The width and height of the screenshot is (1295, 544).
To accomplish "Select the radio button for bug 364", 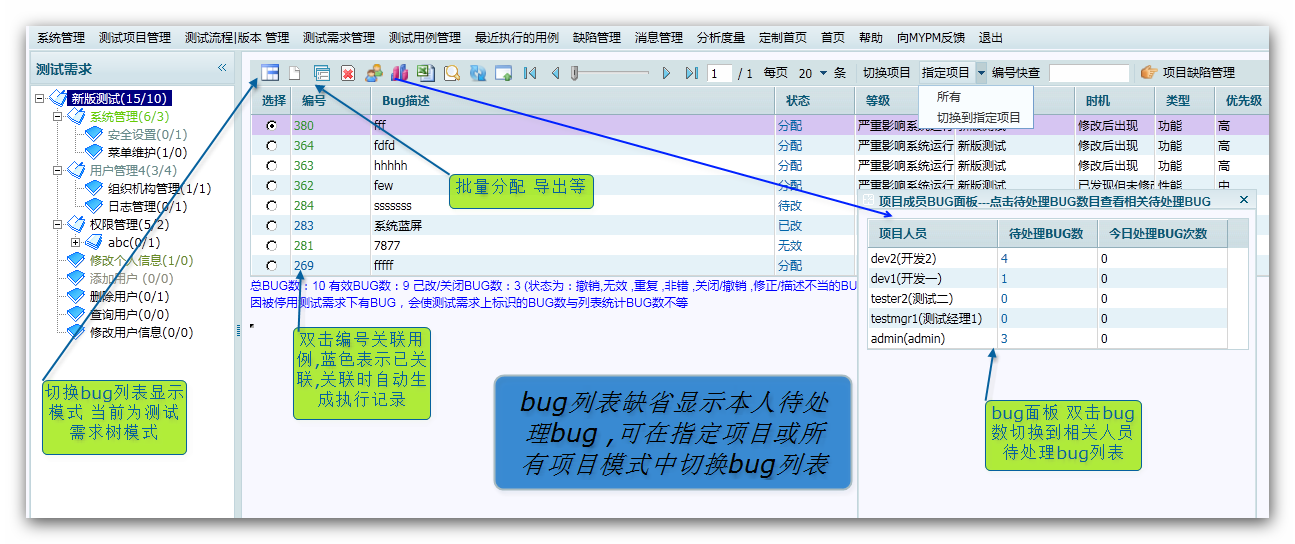I will tap(271, 146).
